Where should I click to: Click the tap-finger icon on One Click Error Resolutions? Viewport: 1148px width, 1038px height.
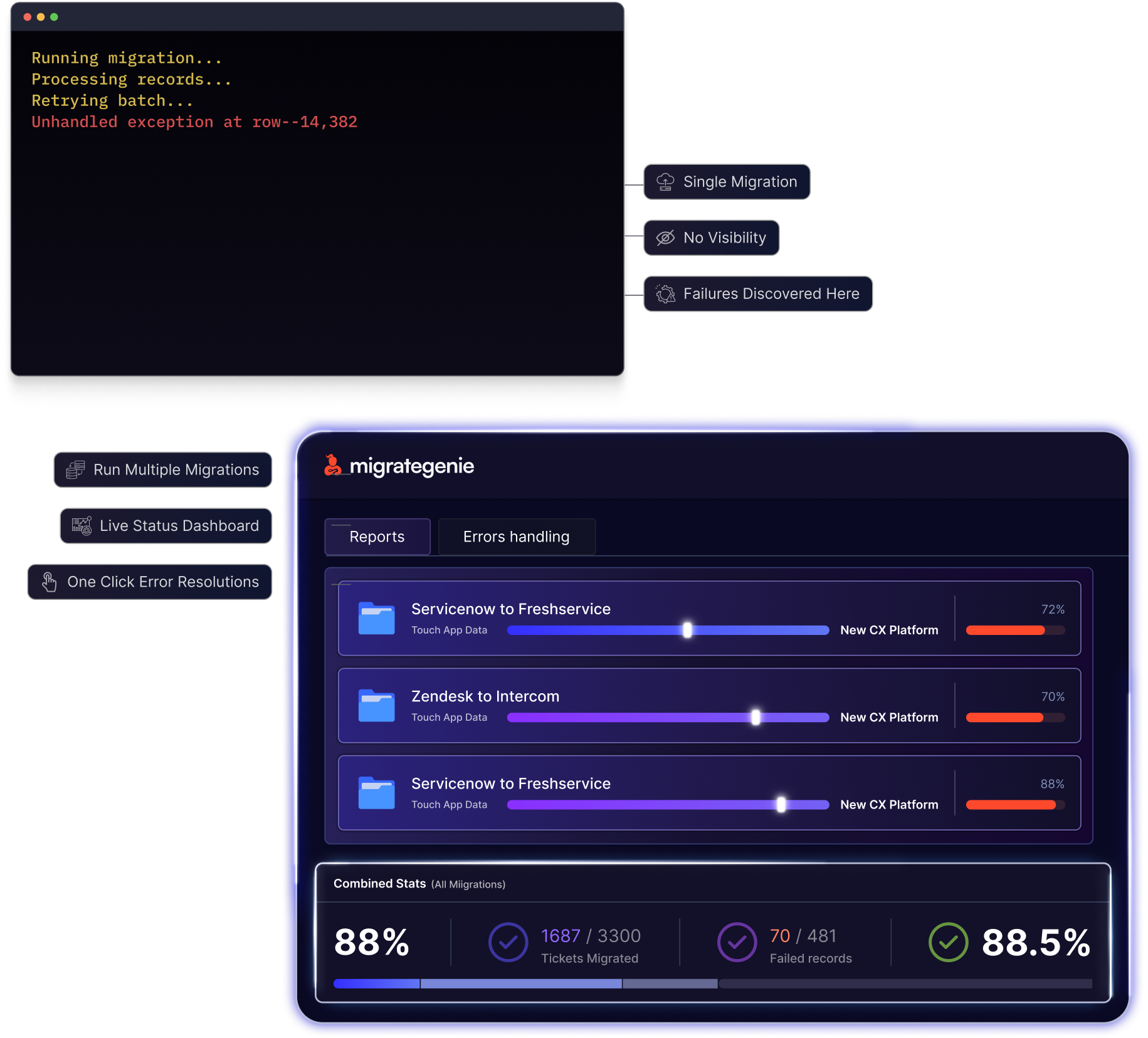point(49,582)
